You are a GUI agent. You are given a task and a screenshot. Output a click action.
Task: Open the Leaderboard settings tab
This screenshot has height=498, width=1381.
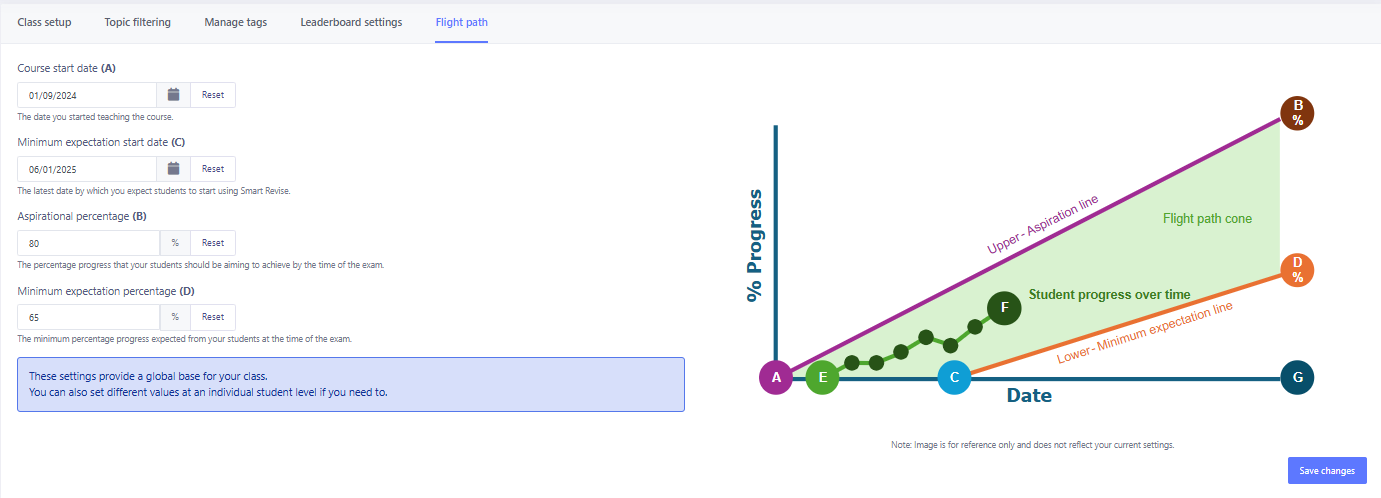[351, 22]
